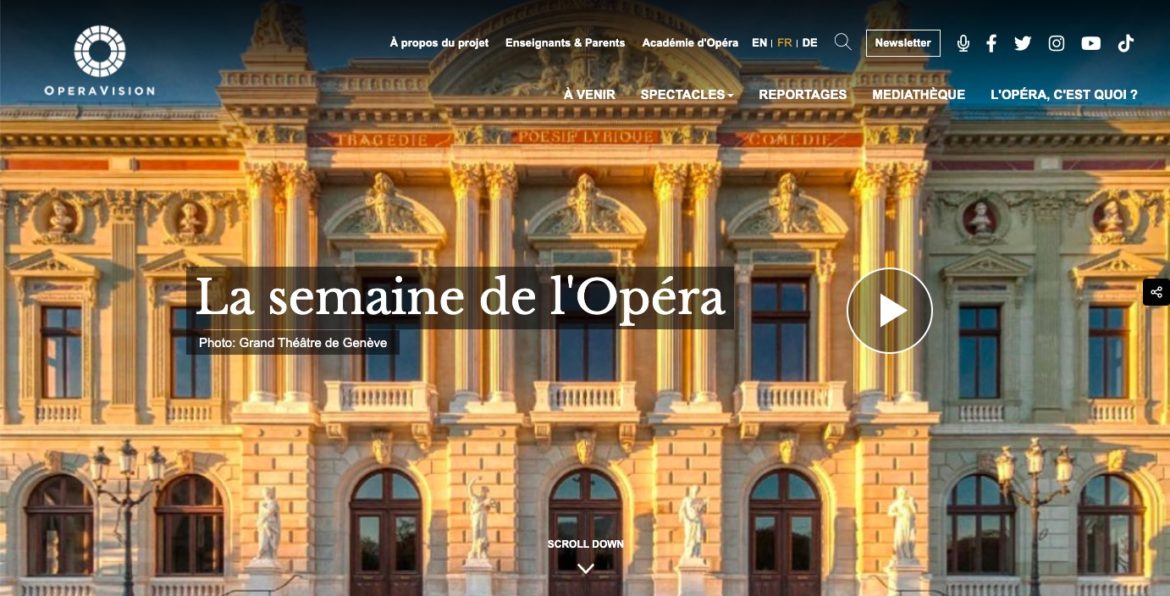Click the OperaVision logo

tap(99, 60)
